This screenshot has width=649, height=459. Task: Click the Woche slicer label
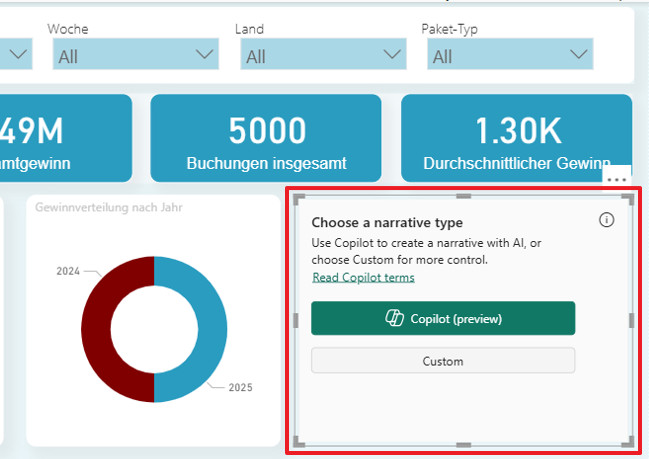point(67,29)
